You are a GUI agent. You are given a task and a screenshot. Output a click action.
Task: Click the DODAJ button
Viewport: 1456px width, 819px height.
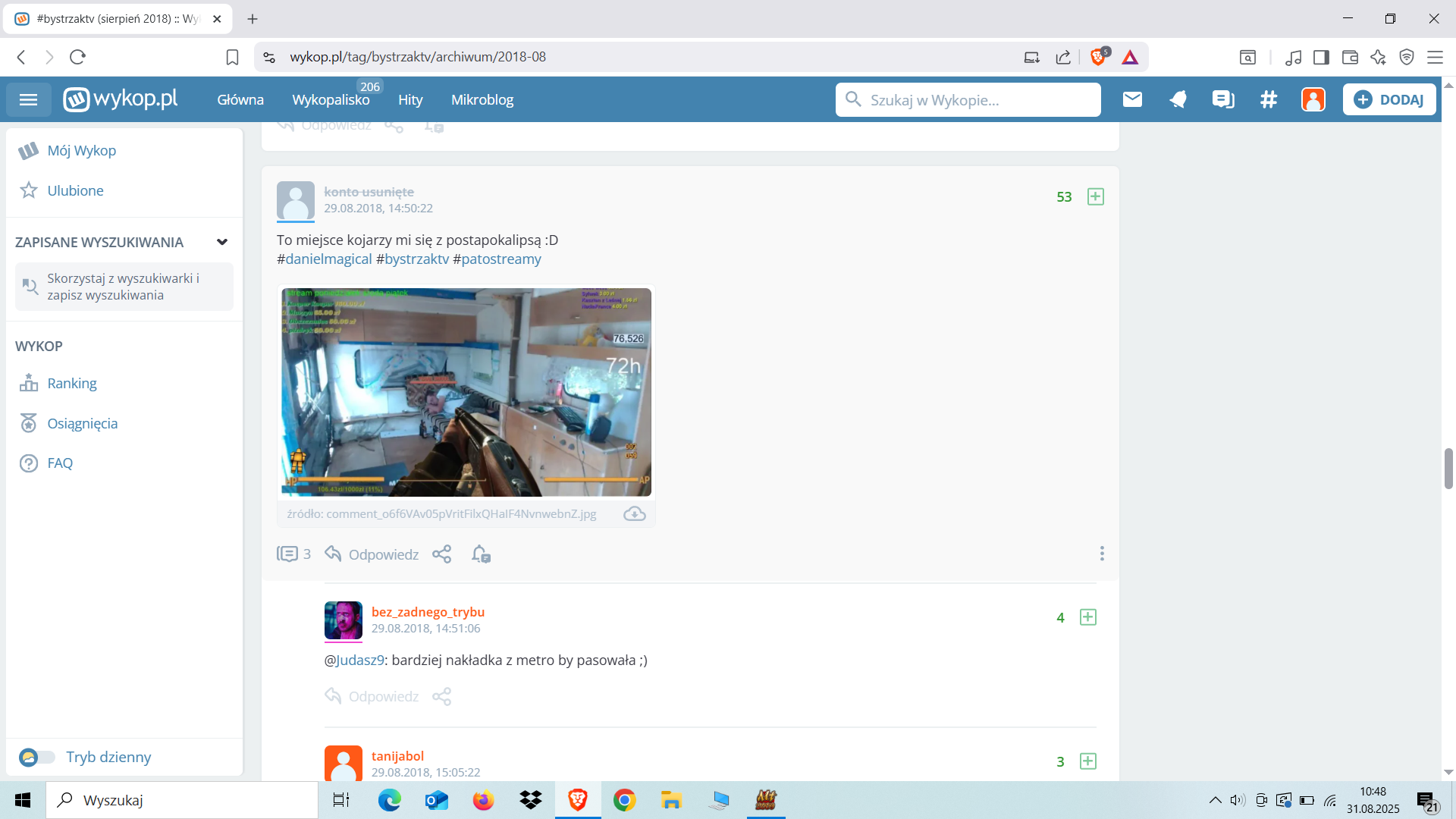coord(1389,99)
